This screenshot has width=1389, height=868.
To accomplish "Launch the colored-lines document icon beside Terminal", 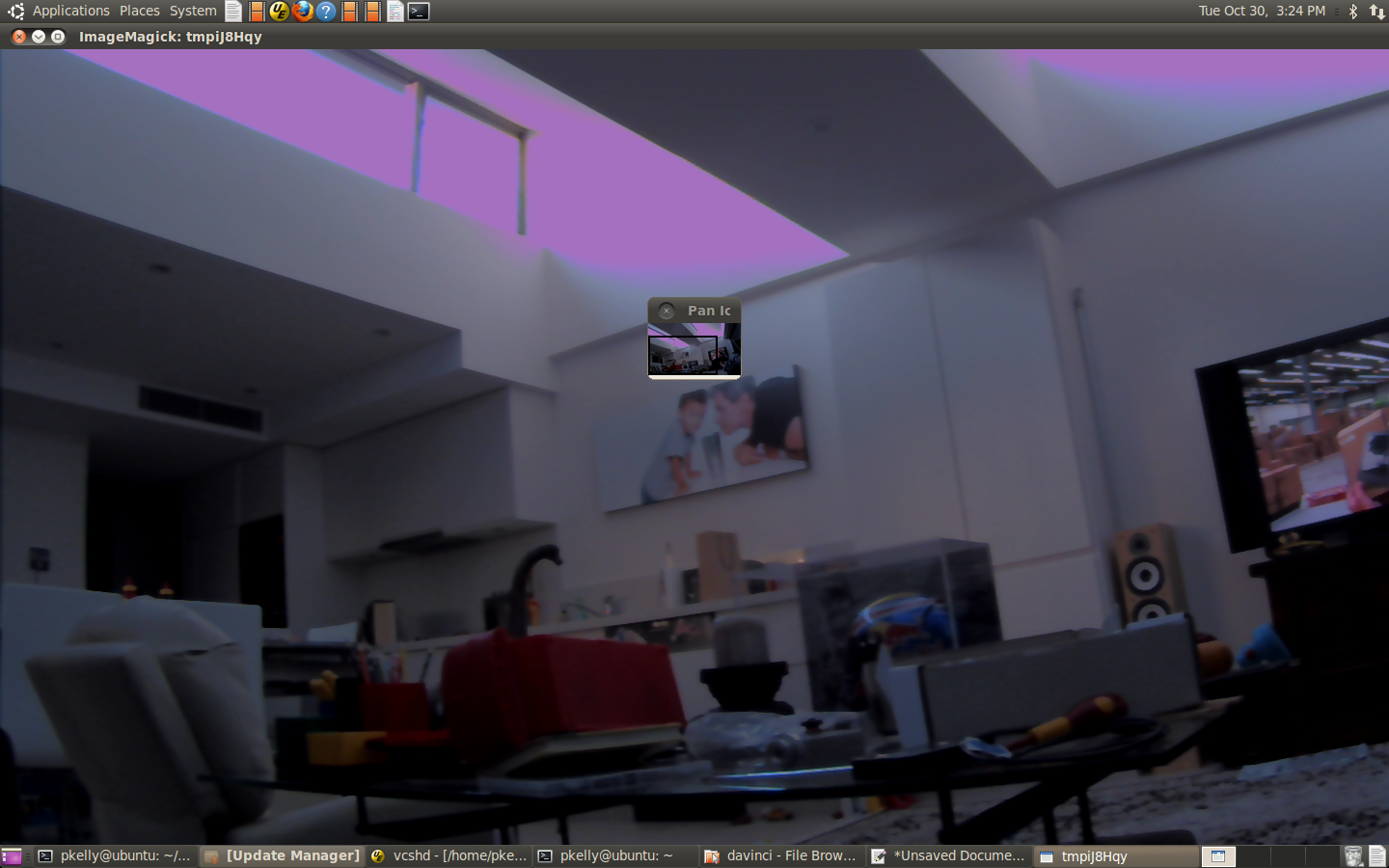I will tap(395, 11).
